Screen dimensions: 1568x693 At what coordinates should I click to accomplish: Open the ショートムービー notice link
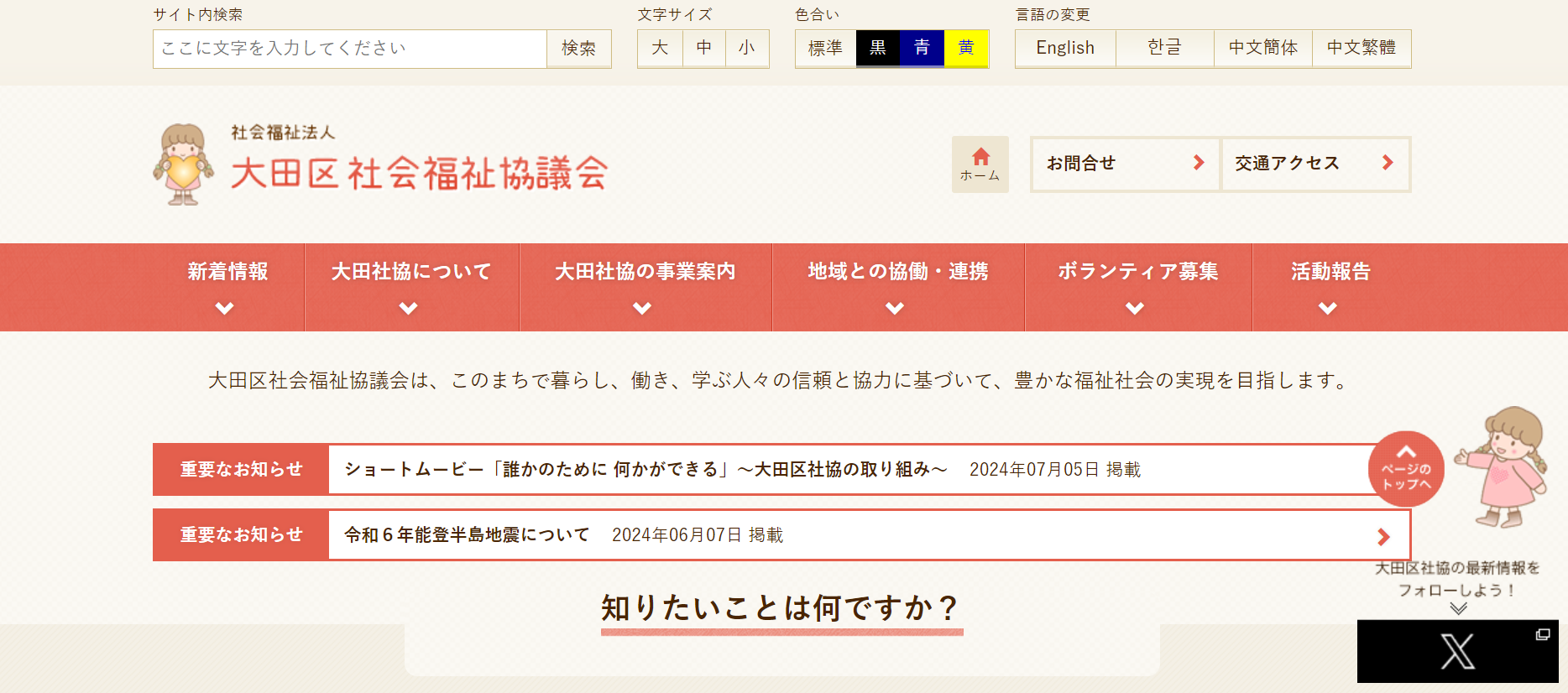(646, 469)
